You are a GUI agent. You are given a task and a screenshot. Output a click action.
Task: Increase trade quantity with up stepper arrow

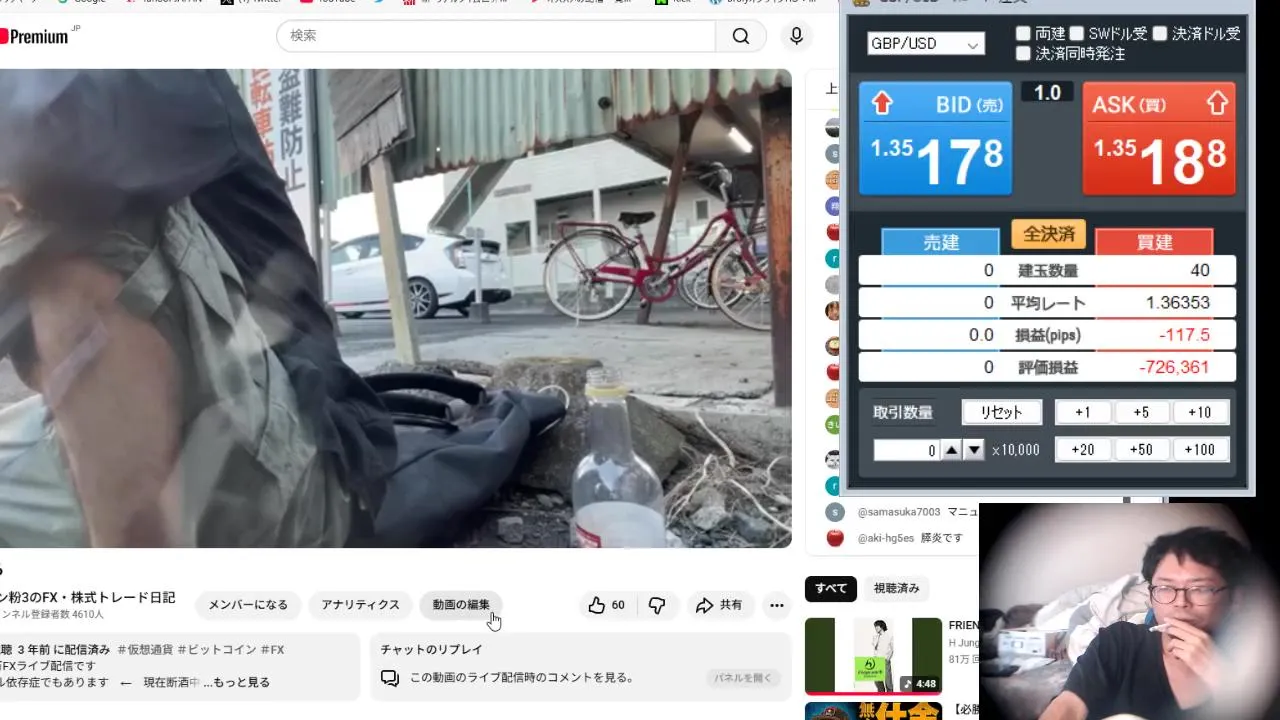952,450
